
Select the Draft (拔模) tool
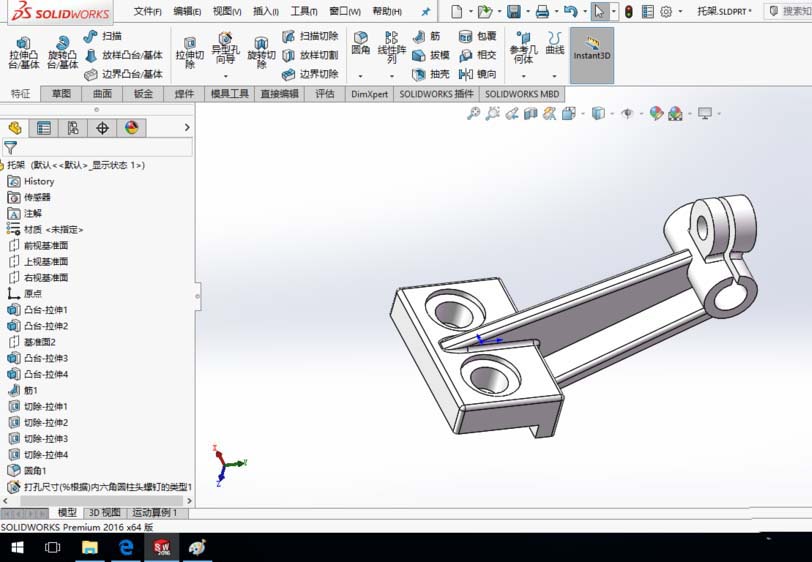[431, 55]
